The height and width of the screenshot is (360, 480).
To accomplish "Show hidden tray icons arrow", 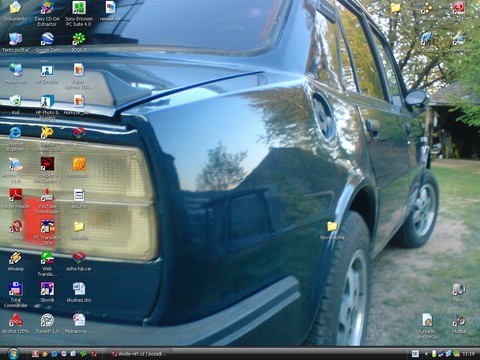I will click(426, 354).
